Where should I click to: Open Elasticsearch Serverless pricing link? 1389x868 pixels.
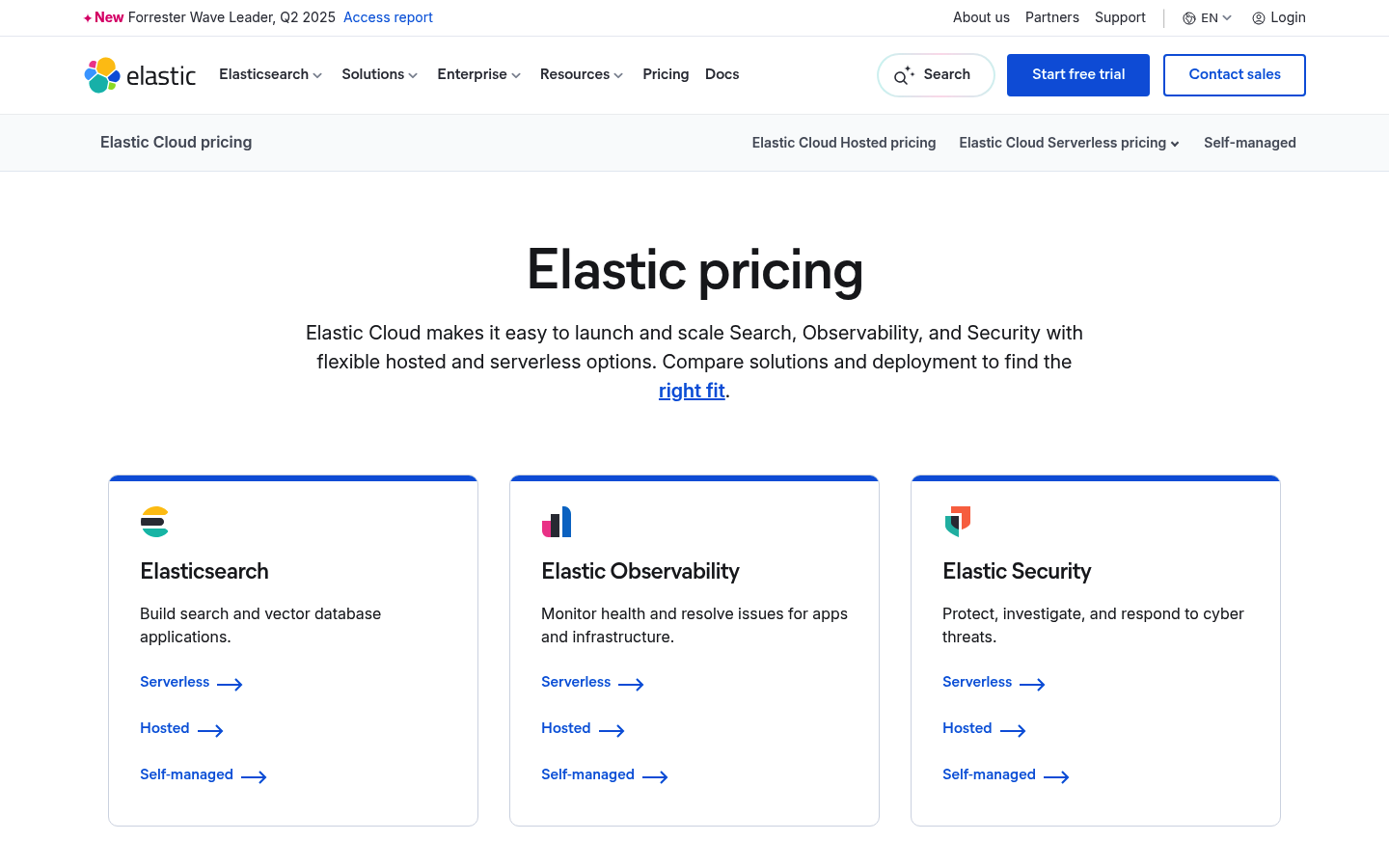[x=175, y=682]
